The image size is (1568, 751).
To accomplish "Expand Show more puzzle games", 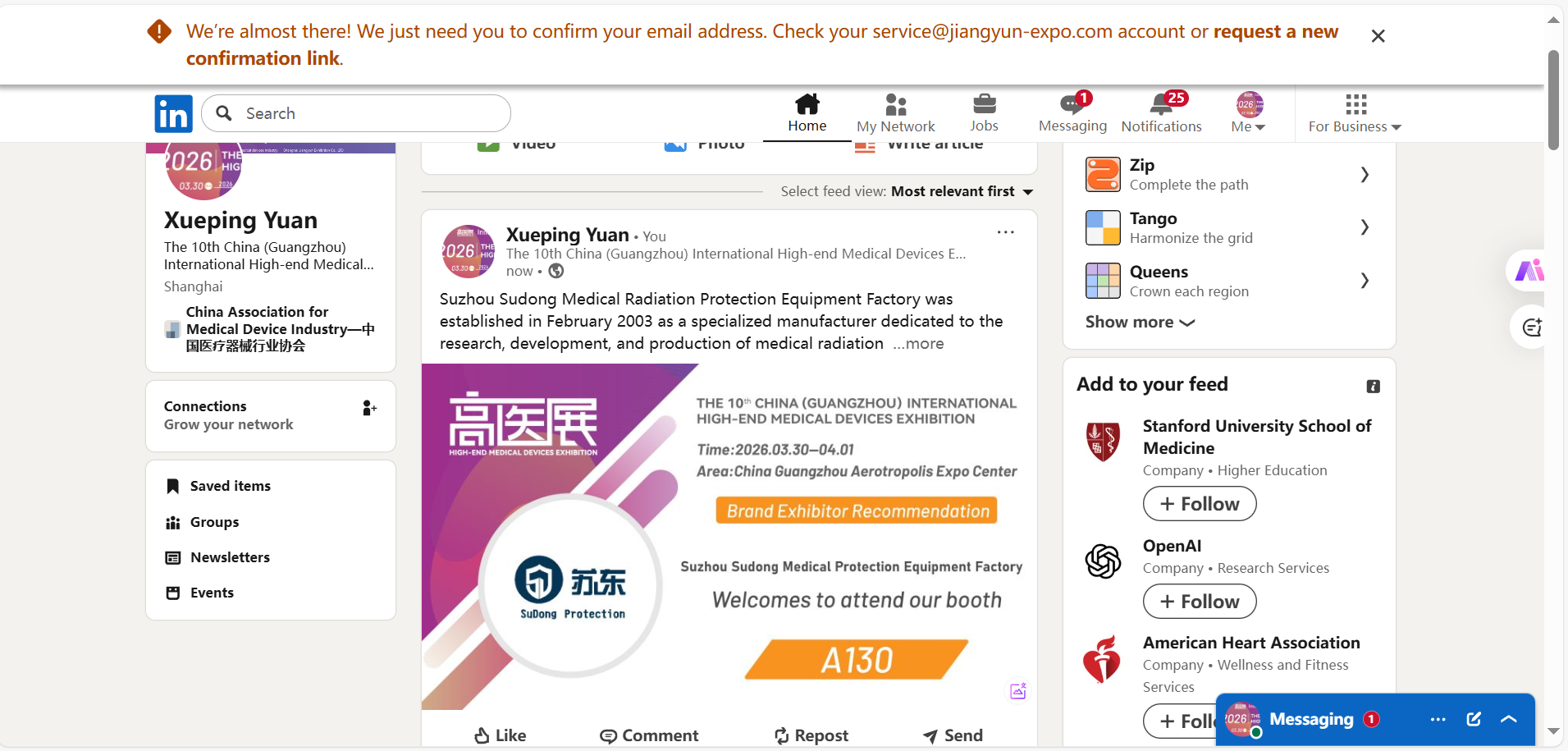I will pyautogui.click(x=1140, y=322).
